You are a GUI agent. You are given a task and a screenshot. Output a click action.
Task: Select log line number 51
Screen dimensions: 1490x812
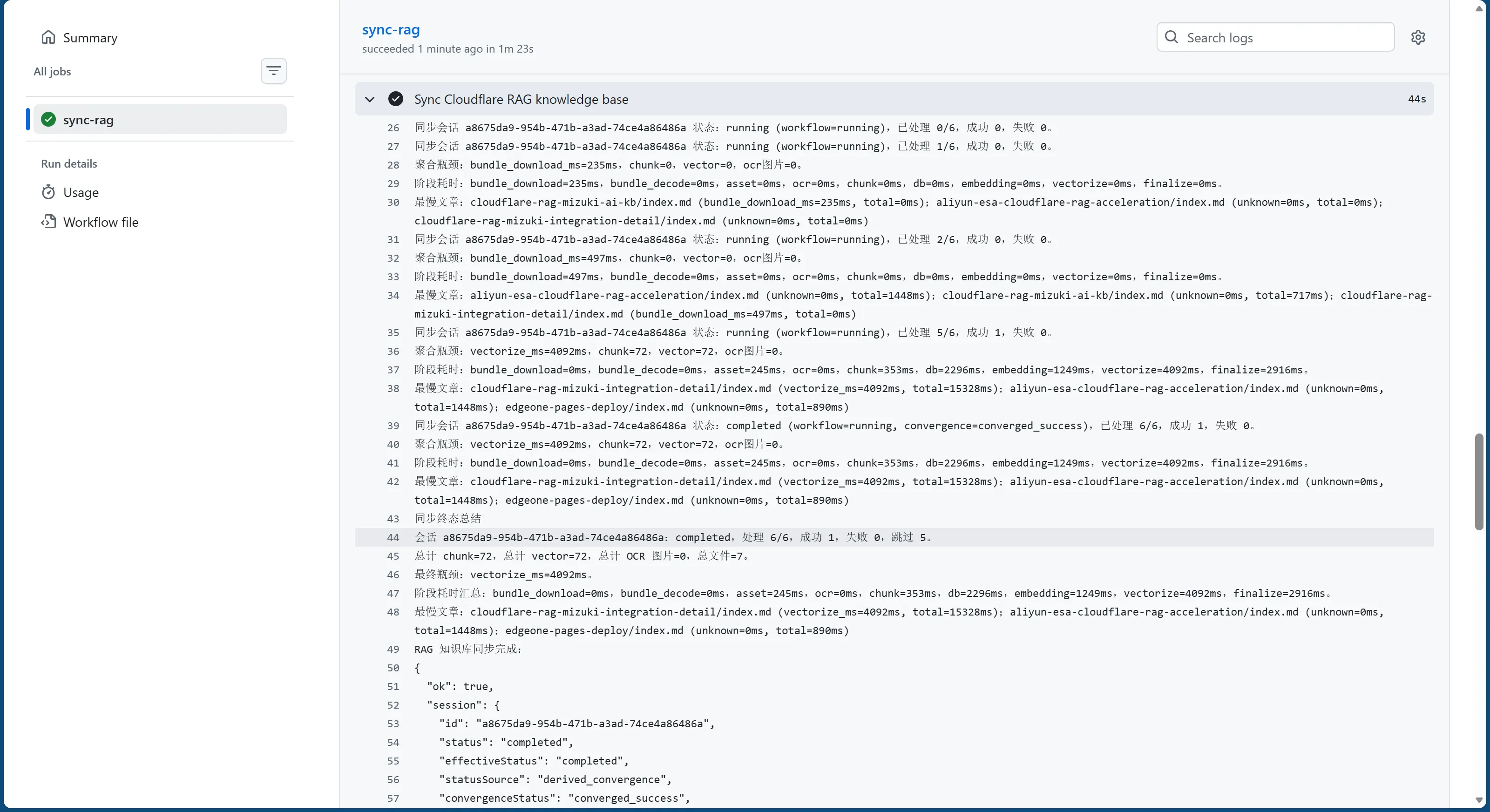pos(393,686)
